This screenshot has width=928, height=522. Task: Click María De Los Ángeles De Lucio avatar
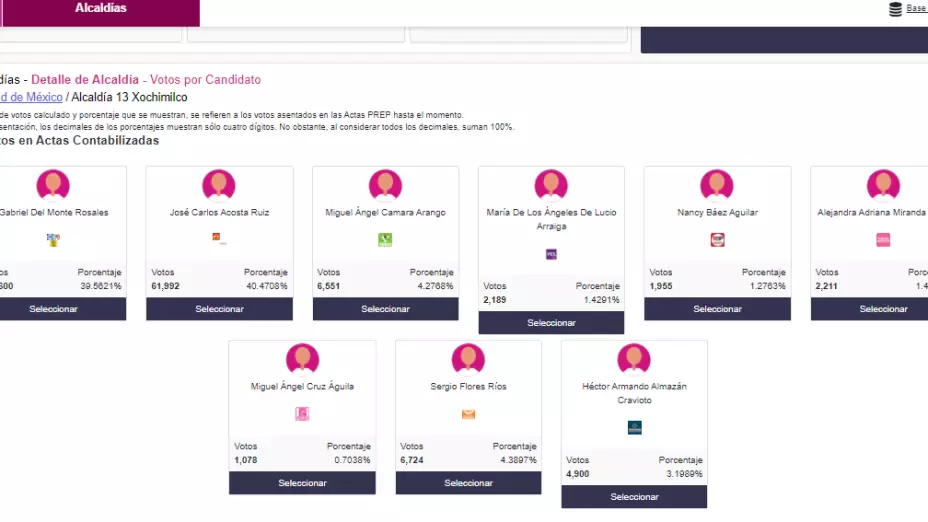point(551,185)
